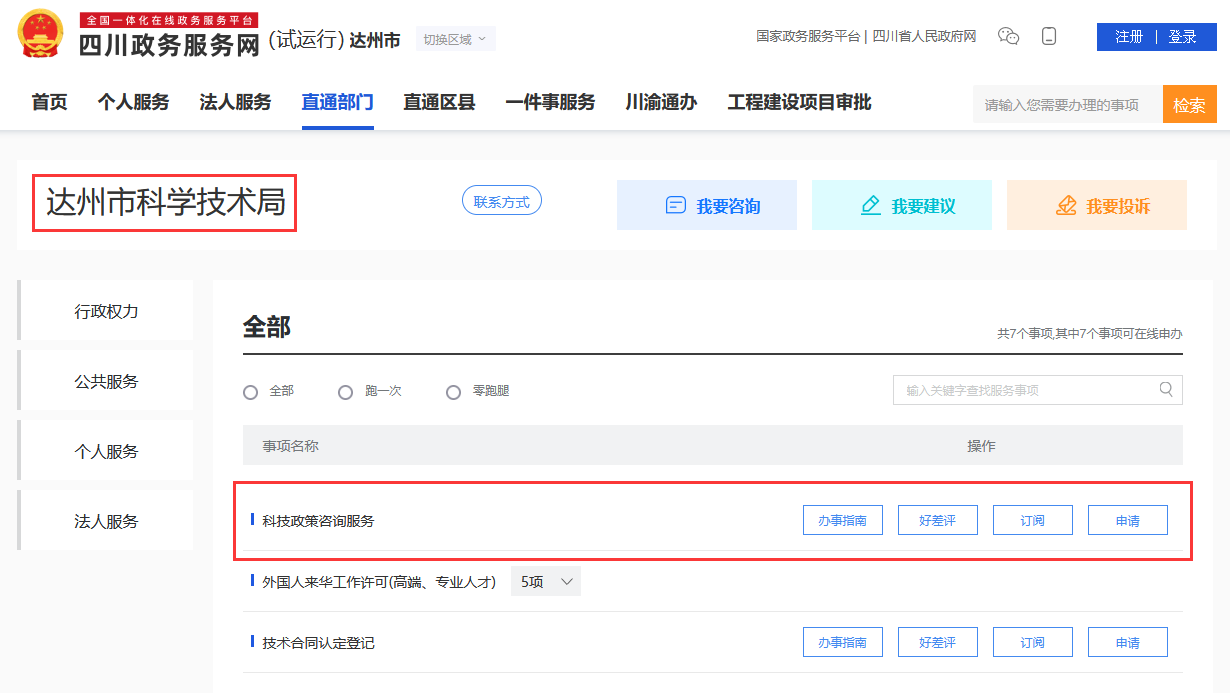The width and height of the screenshot is (1230, 693).
Task: Select 个人服务 in the left sidebar
Action: point(106,451)
